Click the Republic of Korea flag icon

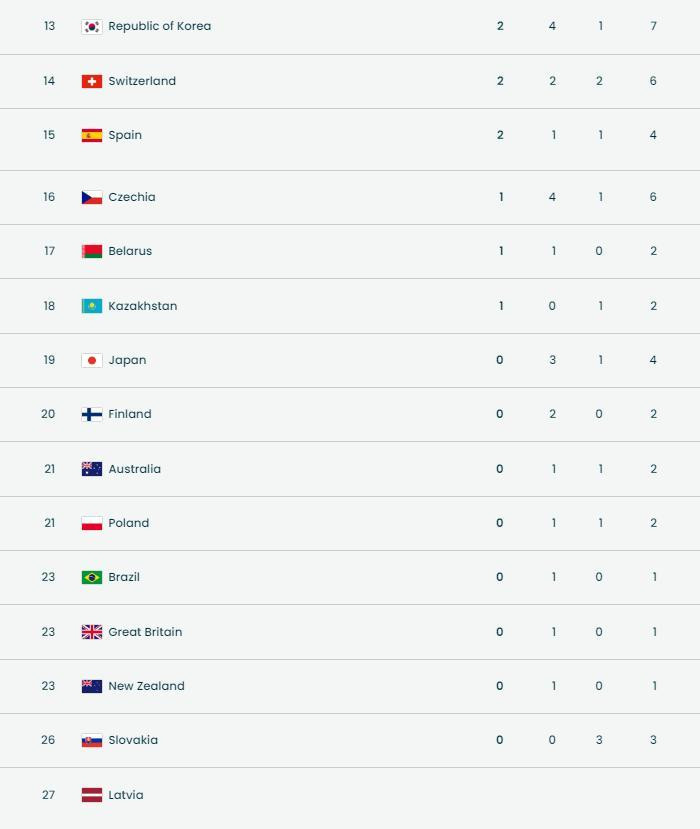click(x=92, y=27)
